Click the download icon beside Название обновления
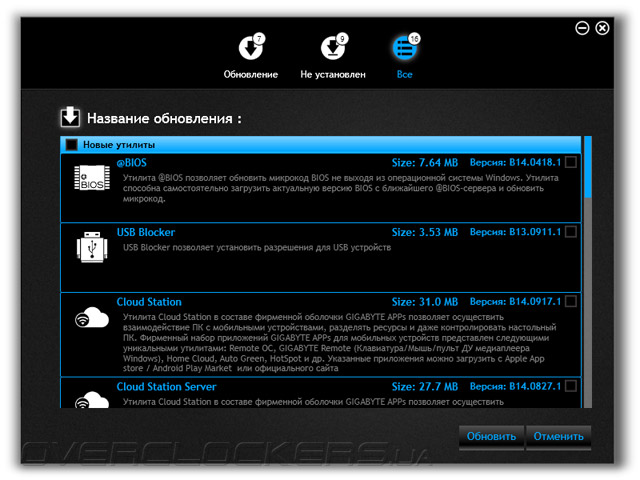The width and height of the screenshot is (640, 480). (70, 117)
